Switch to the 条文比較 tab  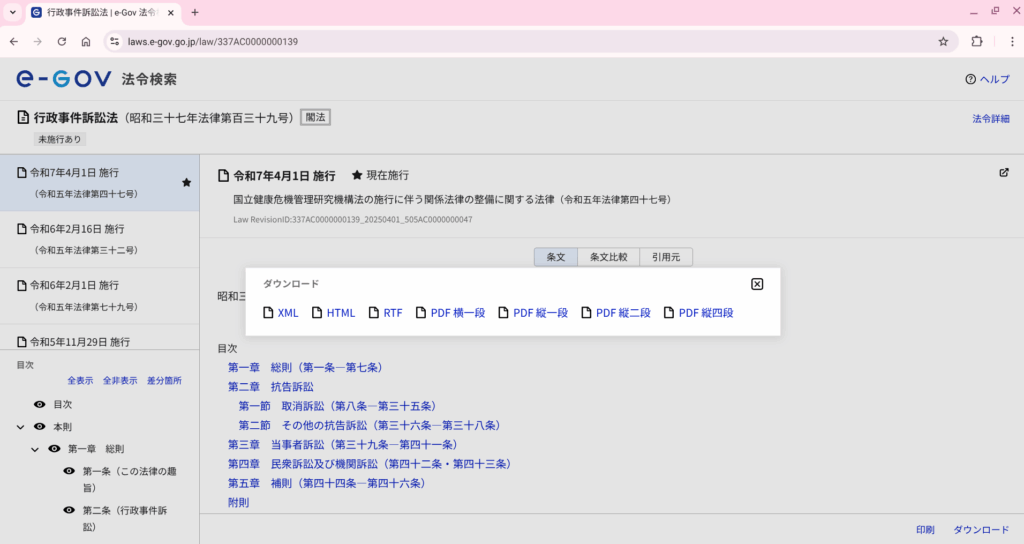[608, 257]
